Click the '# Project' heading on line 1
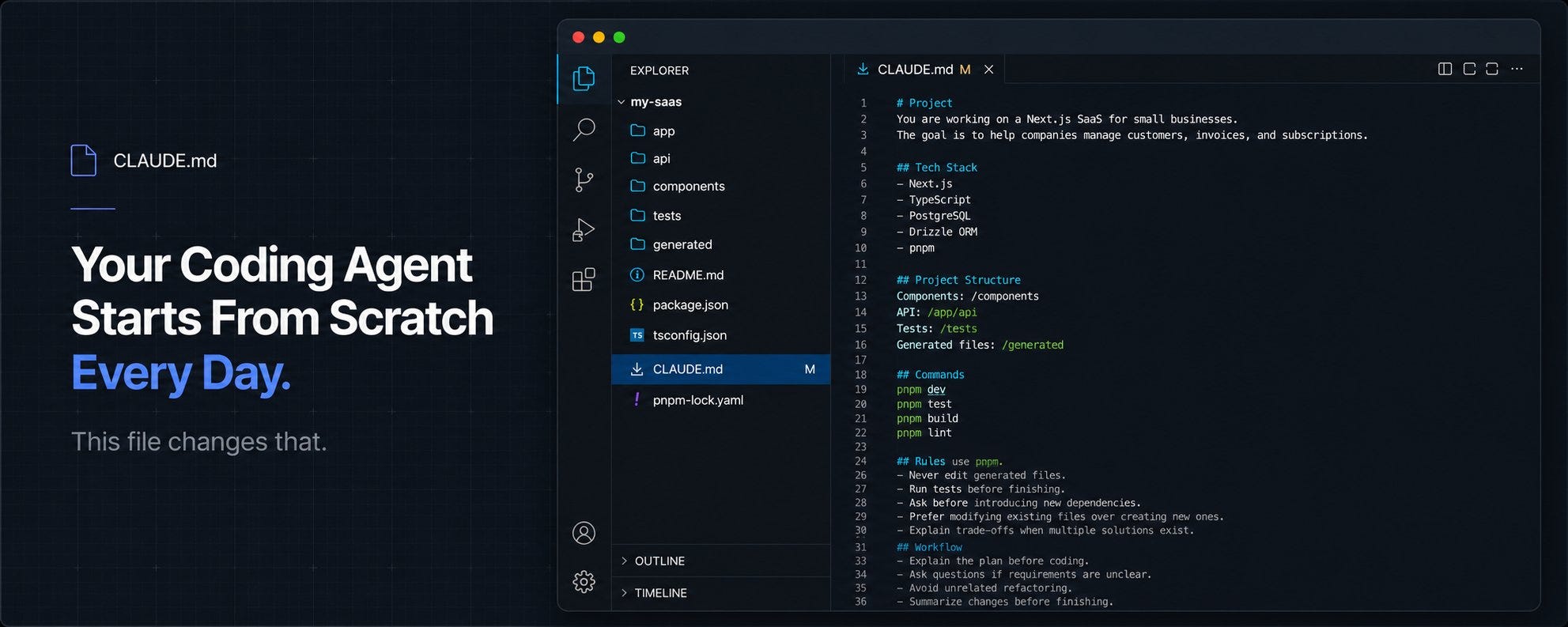Viewport: 1568px width, 627px height. 924,104
